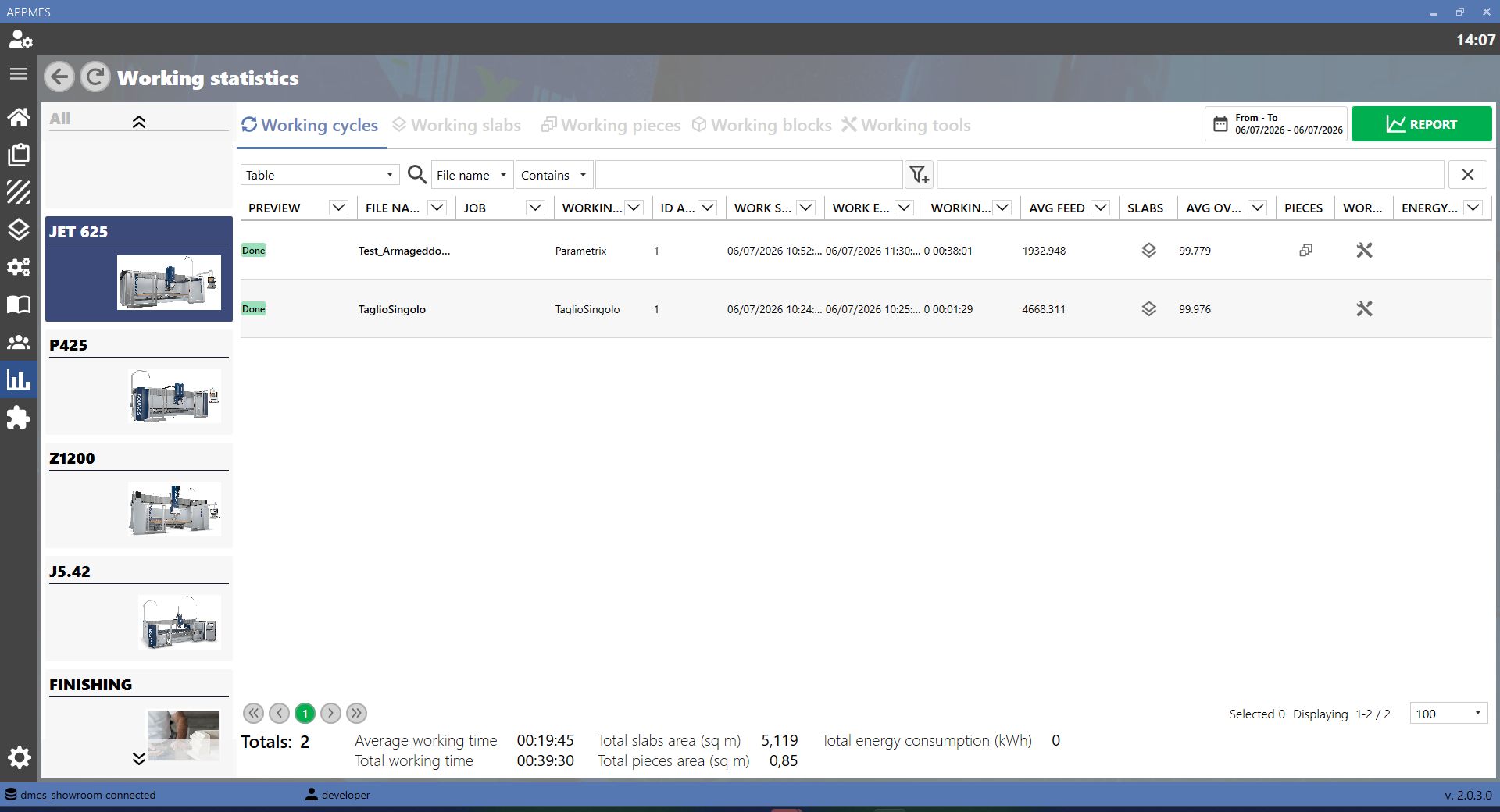Open ID A... column filter dropdown

pyautogui.click(x=708, y=208)
